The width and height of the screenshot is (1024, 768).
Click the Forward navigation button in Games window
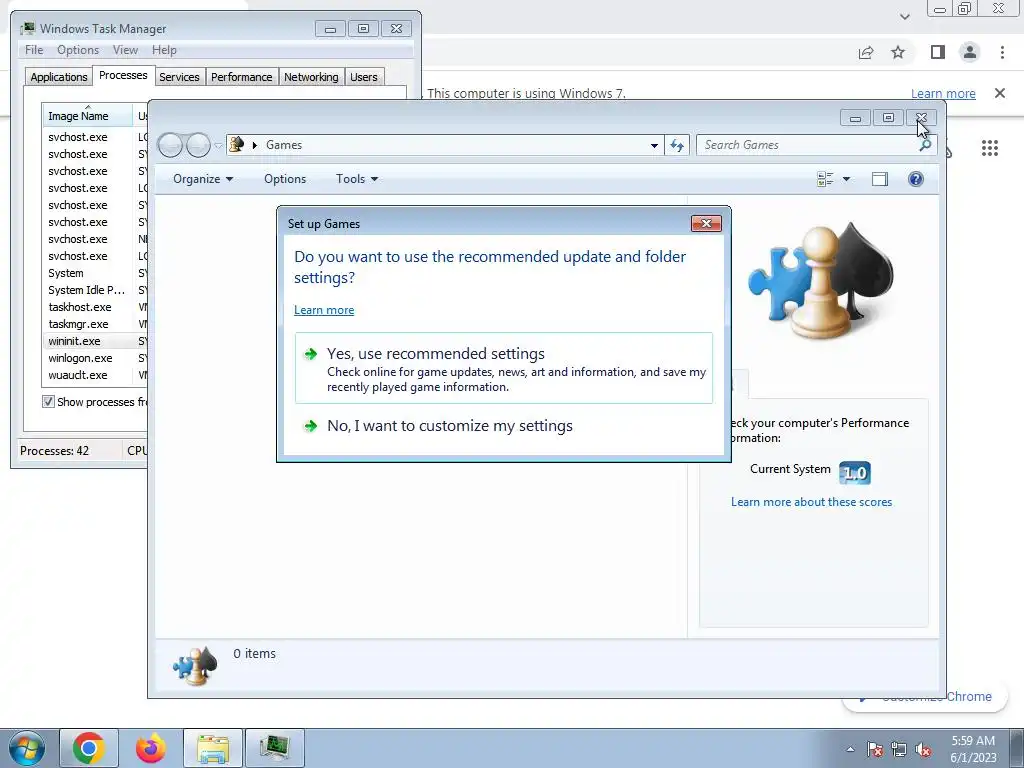pos(199,145)
